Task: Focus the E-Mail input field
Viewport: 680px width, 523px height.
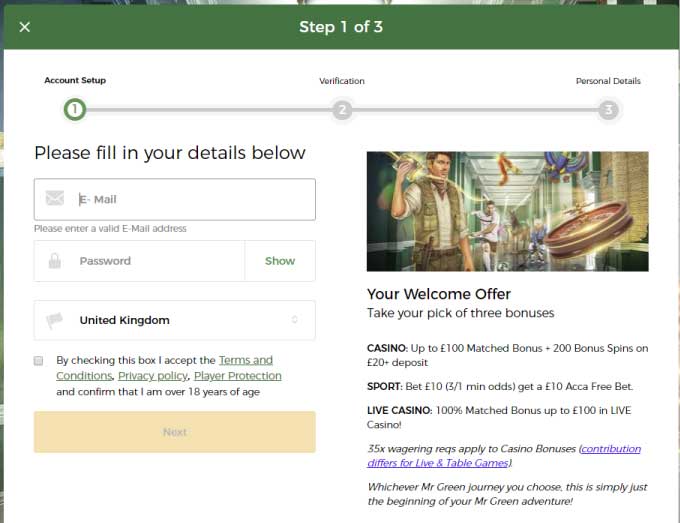Action: [175, 199]
